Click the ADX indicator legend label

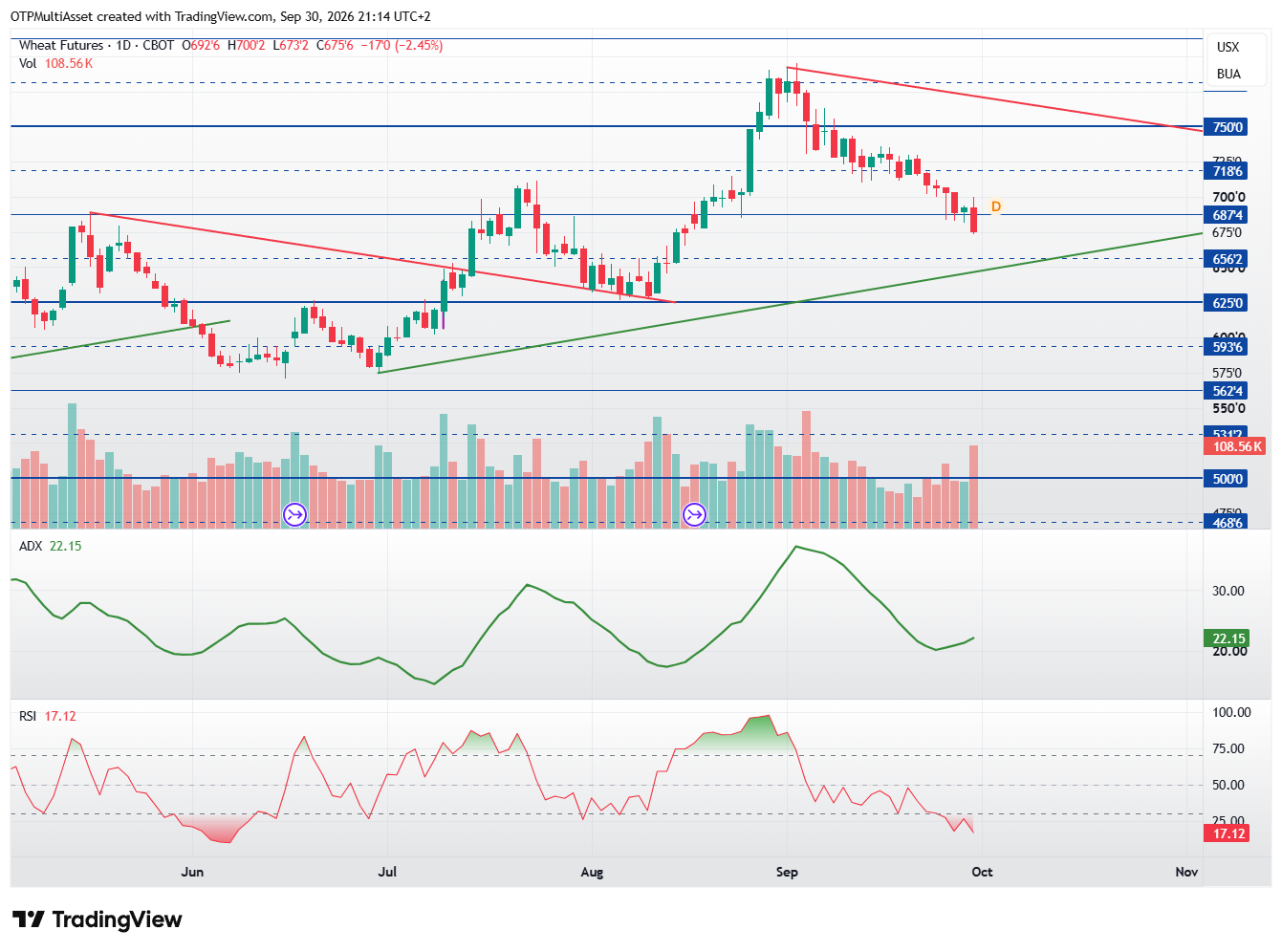tap(31, 546)
